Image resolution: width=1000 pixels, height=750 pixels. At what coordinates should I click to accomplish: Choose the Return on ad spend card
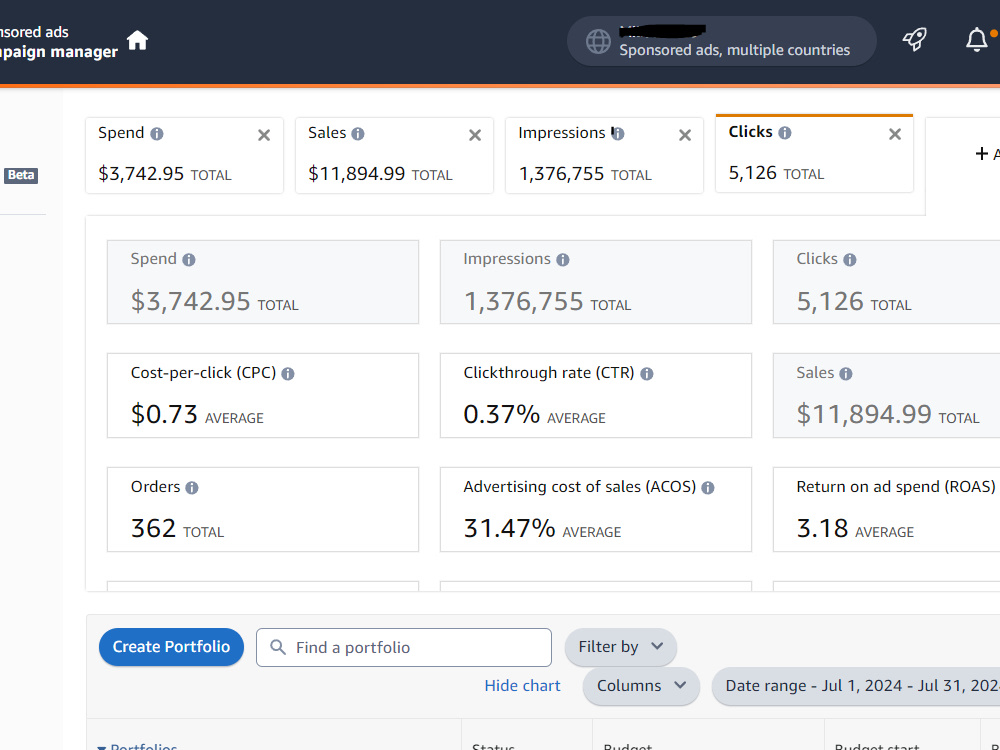tap(886, 510)
